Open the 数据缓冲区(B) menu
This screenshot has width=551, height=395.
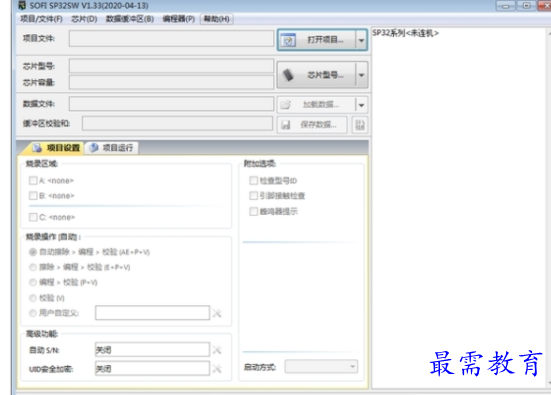130,19
